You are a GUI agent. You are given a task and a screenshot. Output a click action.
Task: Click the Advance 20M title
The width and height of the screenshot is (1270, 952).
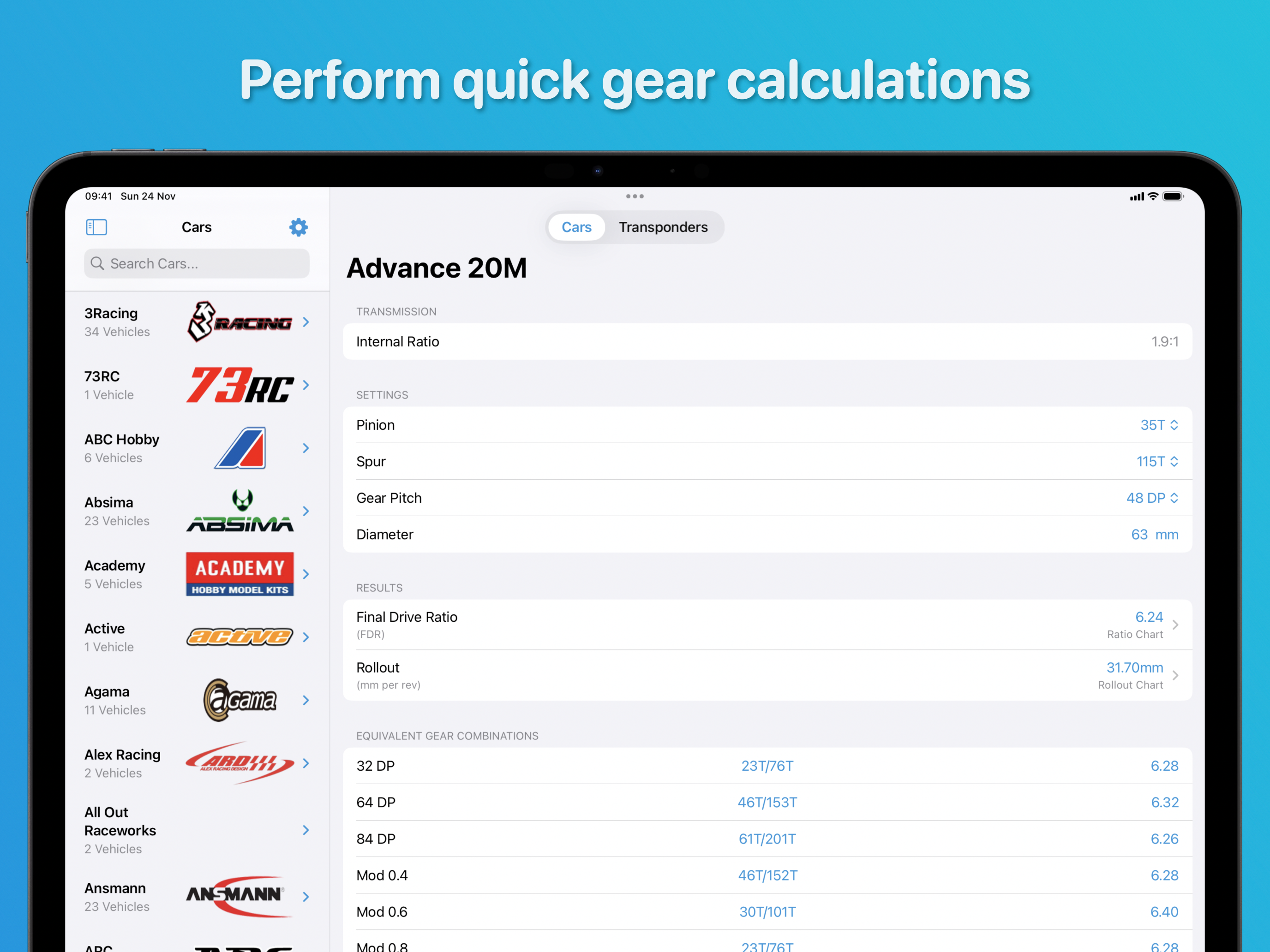pyautogui.click(x=437, y=268)
